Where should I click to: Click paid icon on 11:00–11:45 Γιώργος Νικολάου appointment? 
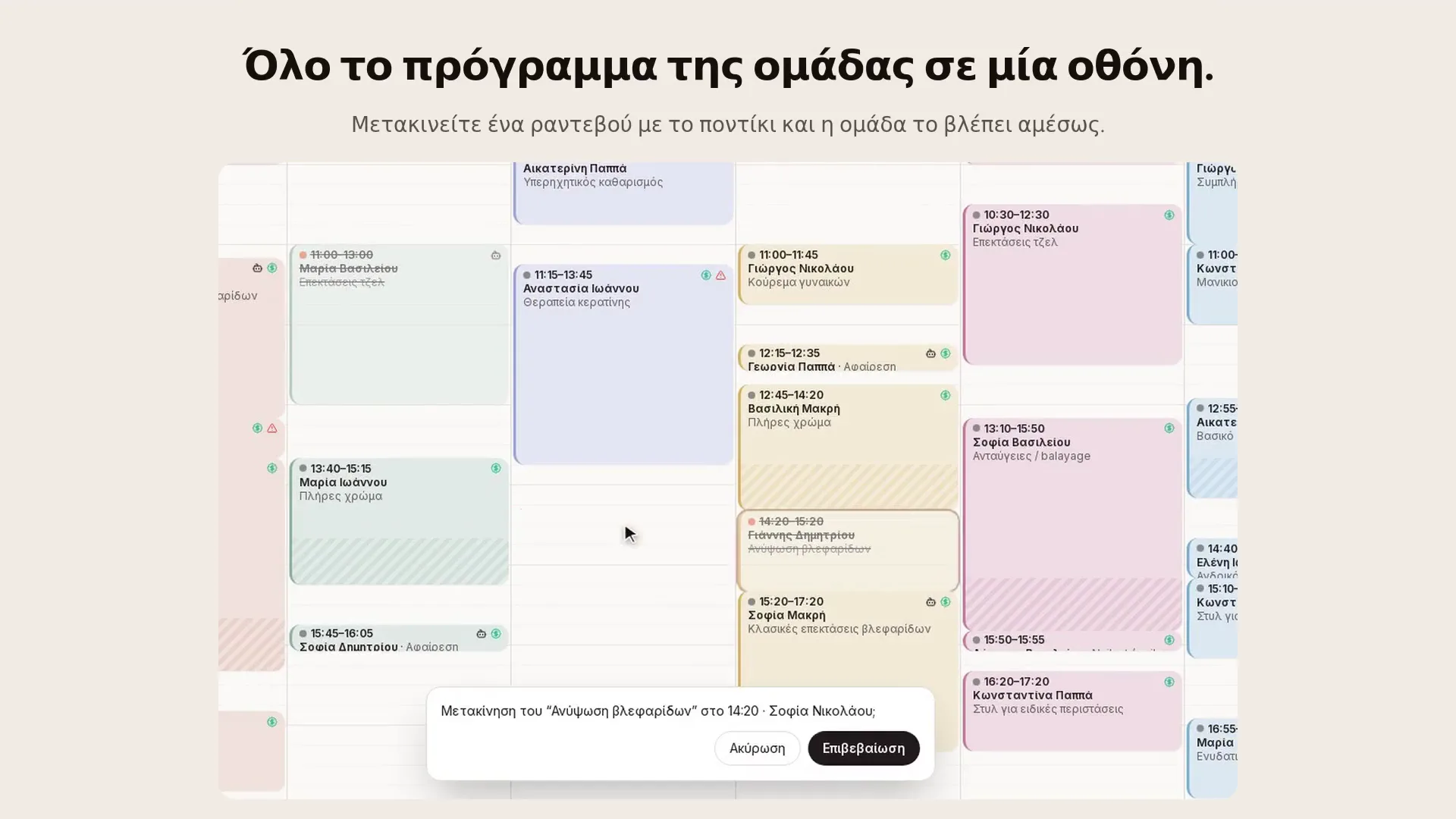click(945, 256)
